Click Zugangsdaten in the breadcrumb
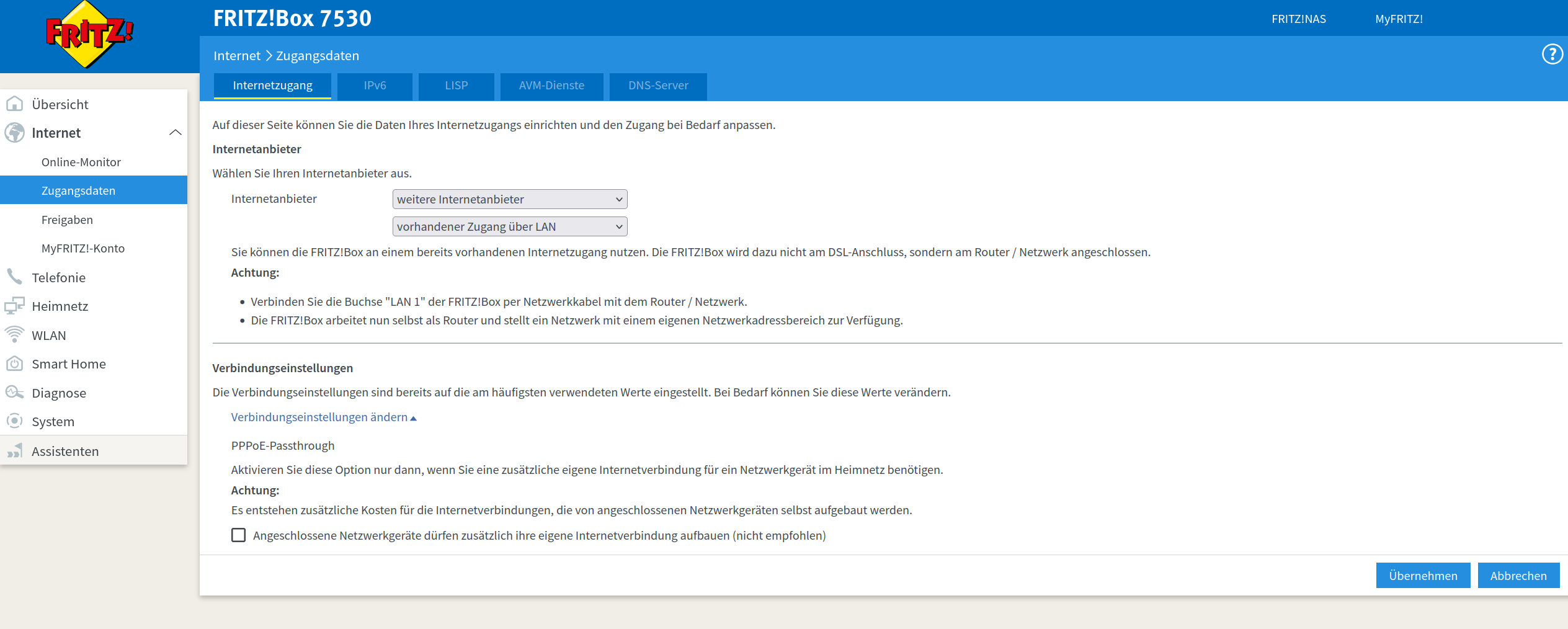Screen dimensions: 1568x629 point(318,56)
